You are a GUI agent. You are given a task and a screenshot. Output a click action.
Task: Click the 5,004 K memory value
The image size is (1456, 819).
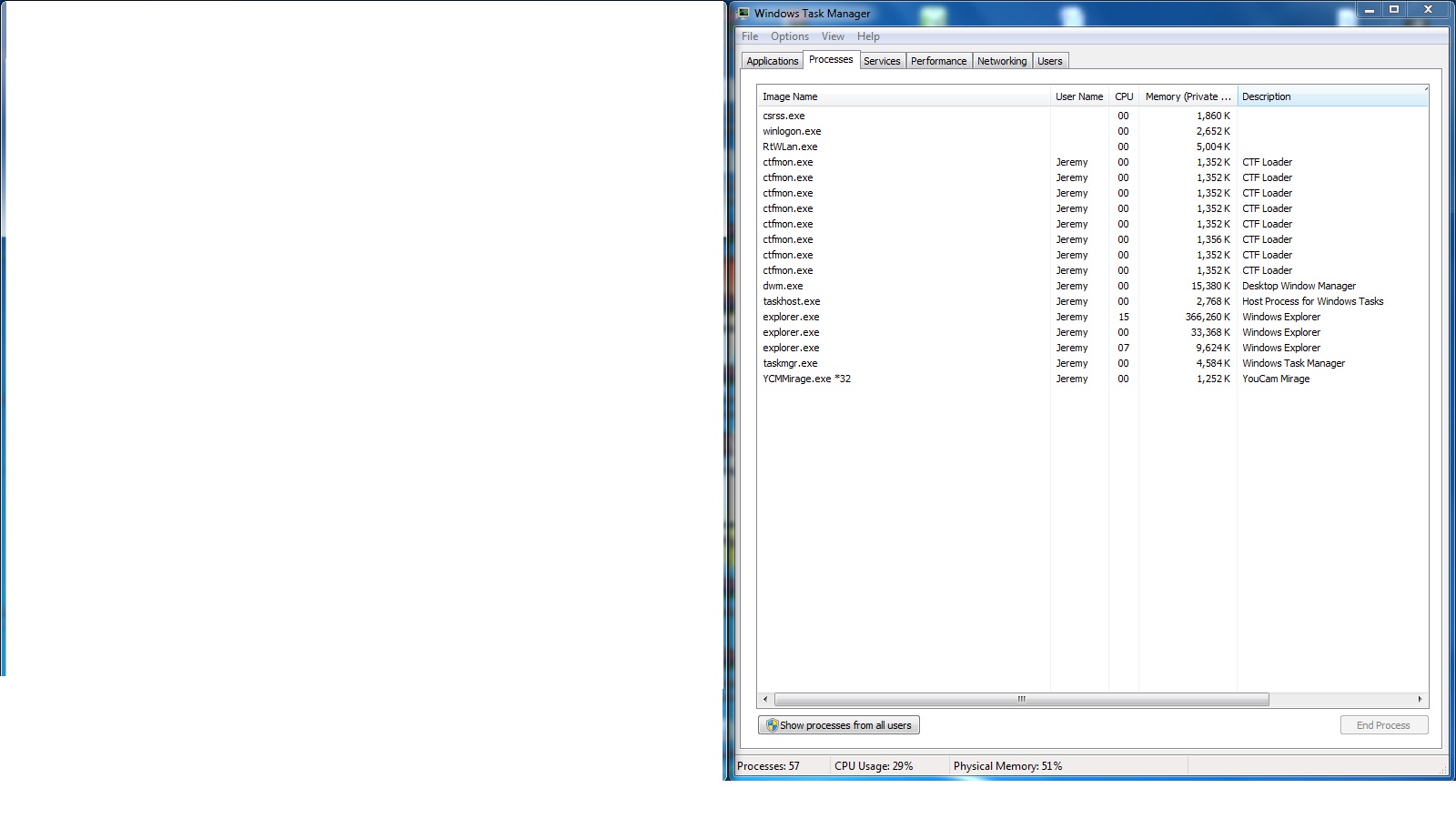coord(1213,147)
